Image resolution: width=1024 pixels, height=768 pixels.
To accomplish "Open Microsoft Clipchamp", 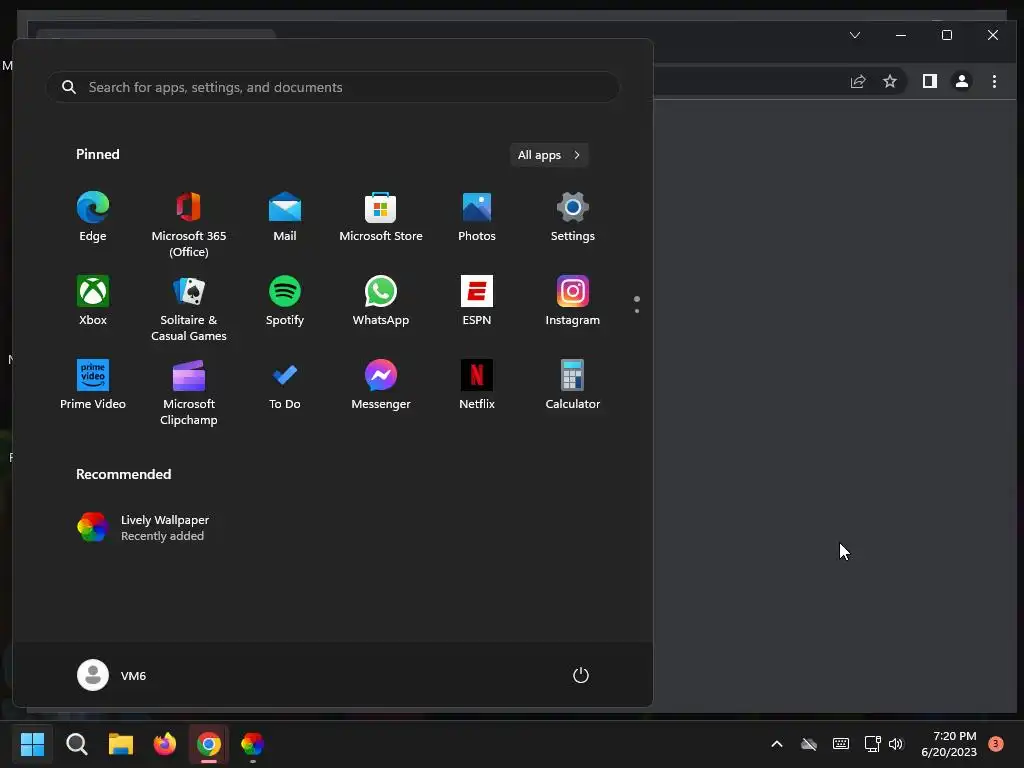I will tap(189, 392).
